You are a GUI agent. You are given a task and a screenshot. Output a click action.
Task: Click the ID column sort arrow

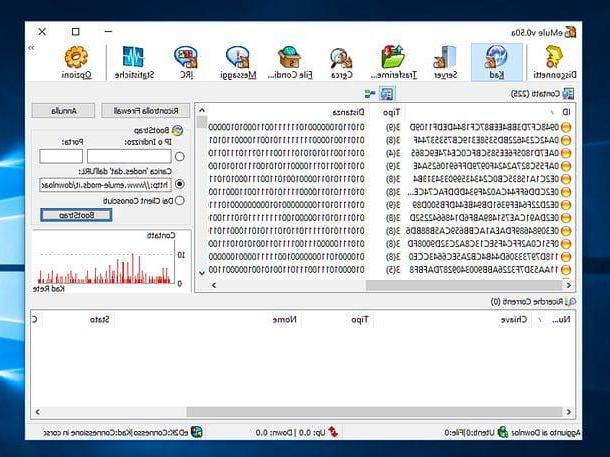[x=552, y=112]
